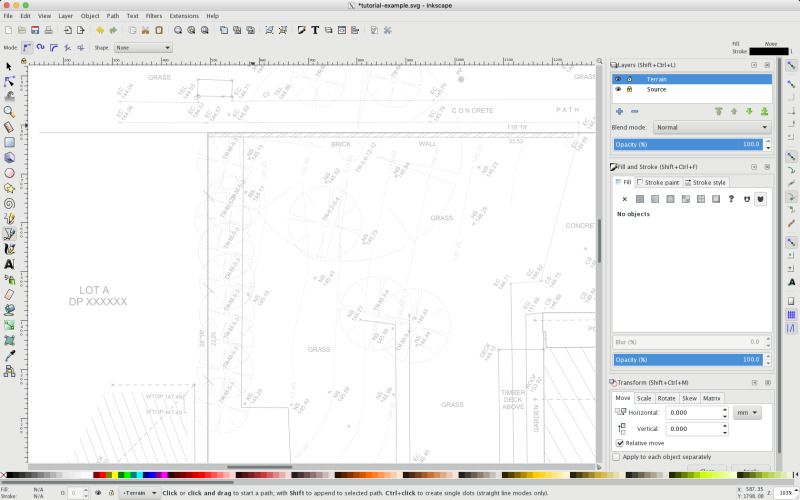This screenshot has height=500, width=800.
Task: Open the Terrain layer selector in status bar
Action: point(139,493)
